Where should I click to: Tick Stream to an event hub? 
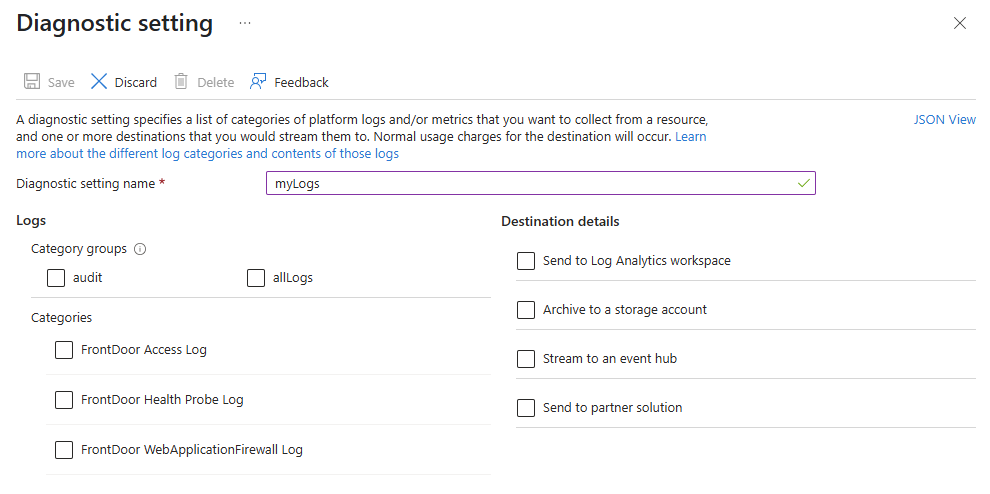pyautogui.click(x=526, y=359)
